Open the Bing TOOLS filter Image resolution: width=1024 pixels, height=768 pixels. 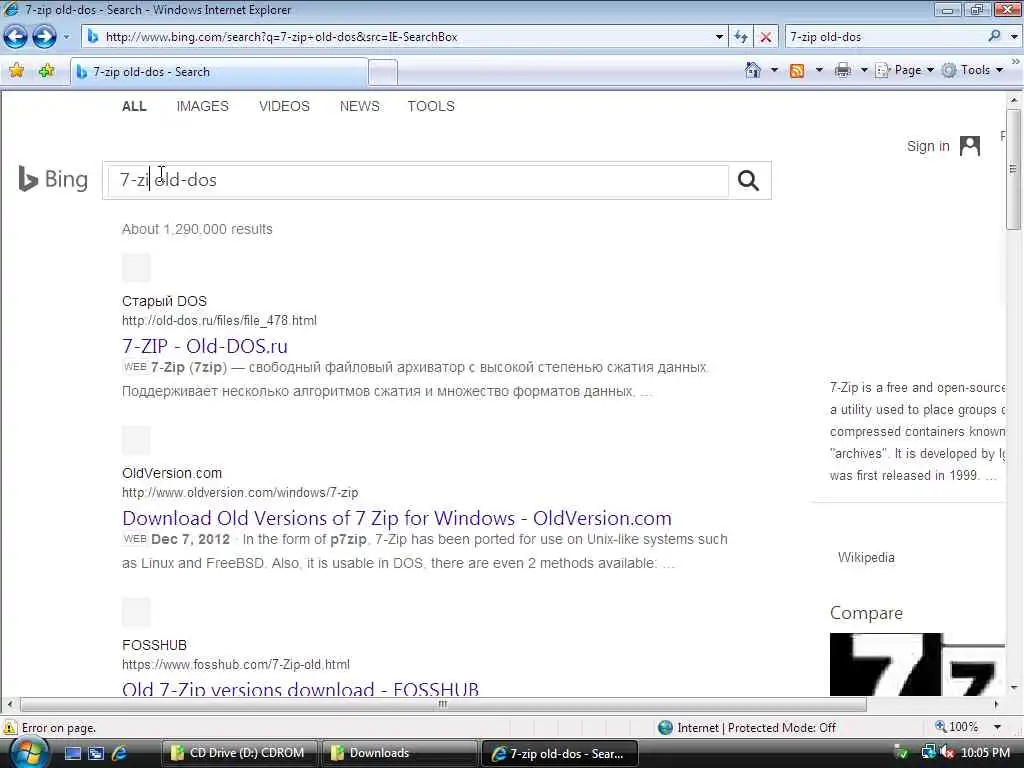431,106
